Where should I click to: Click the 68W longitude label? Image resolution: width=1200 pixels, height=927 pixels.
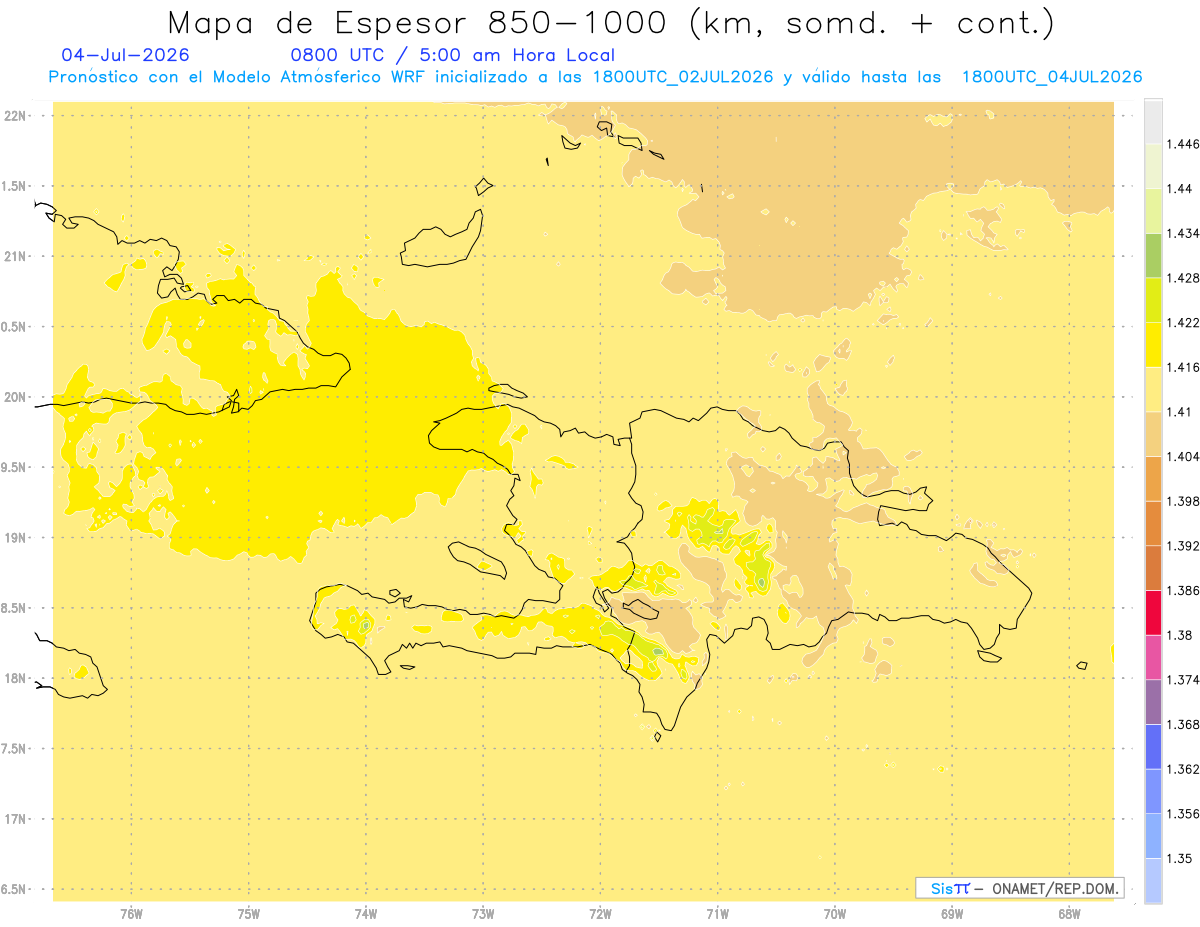coord(1069,914)
